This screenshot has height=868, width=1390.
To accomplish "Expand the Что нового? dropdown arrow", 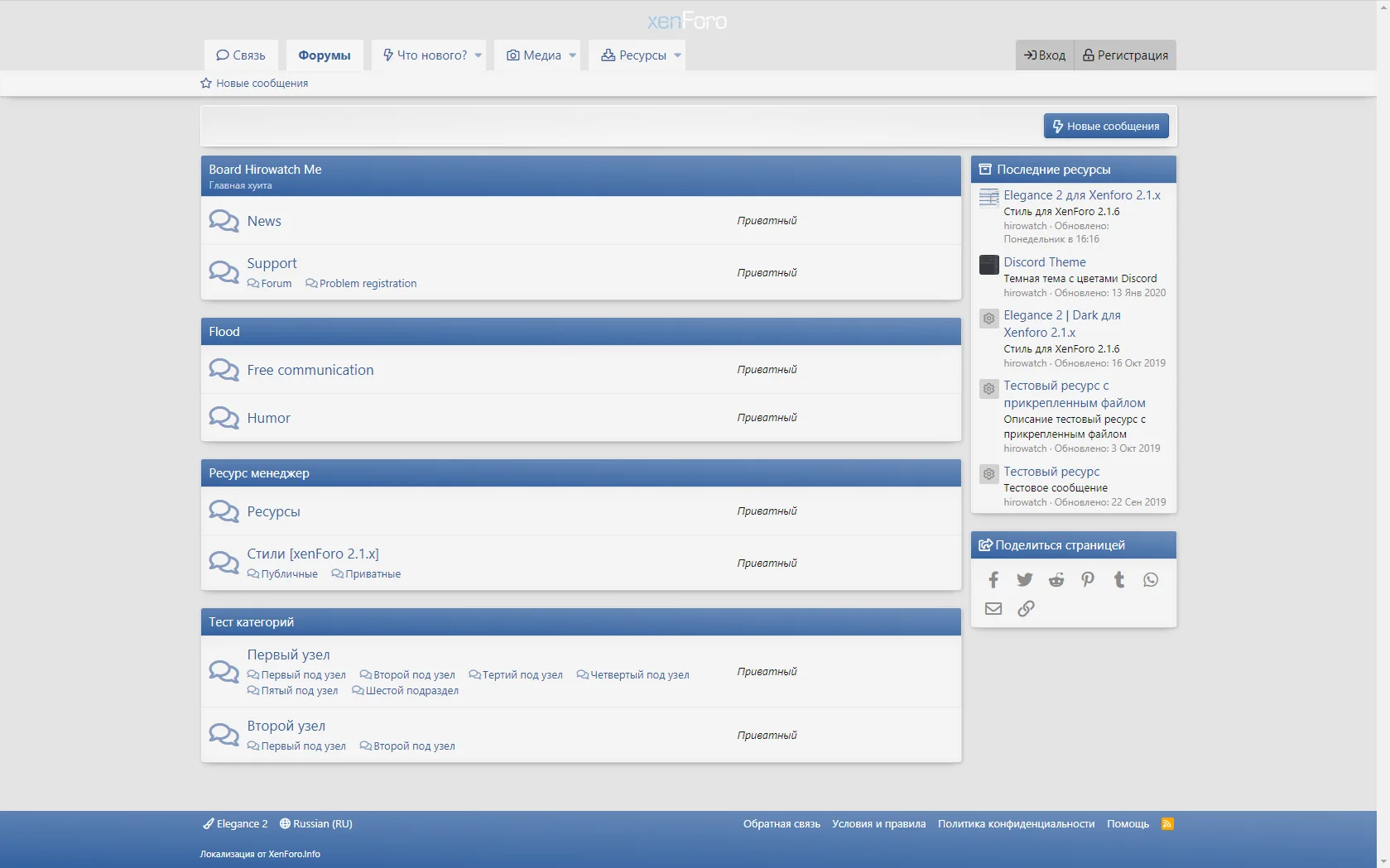I will tap(479, 55).
